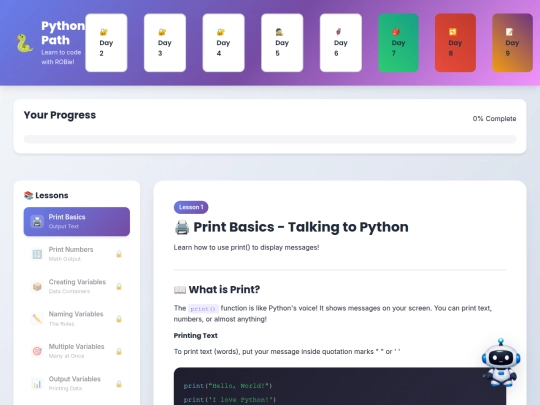
Task: Click the detective icon on Day 5
Action: click(x=279, y=32)
